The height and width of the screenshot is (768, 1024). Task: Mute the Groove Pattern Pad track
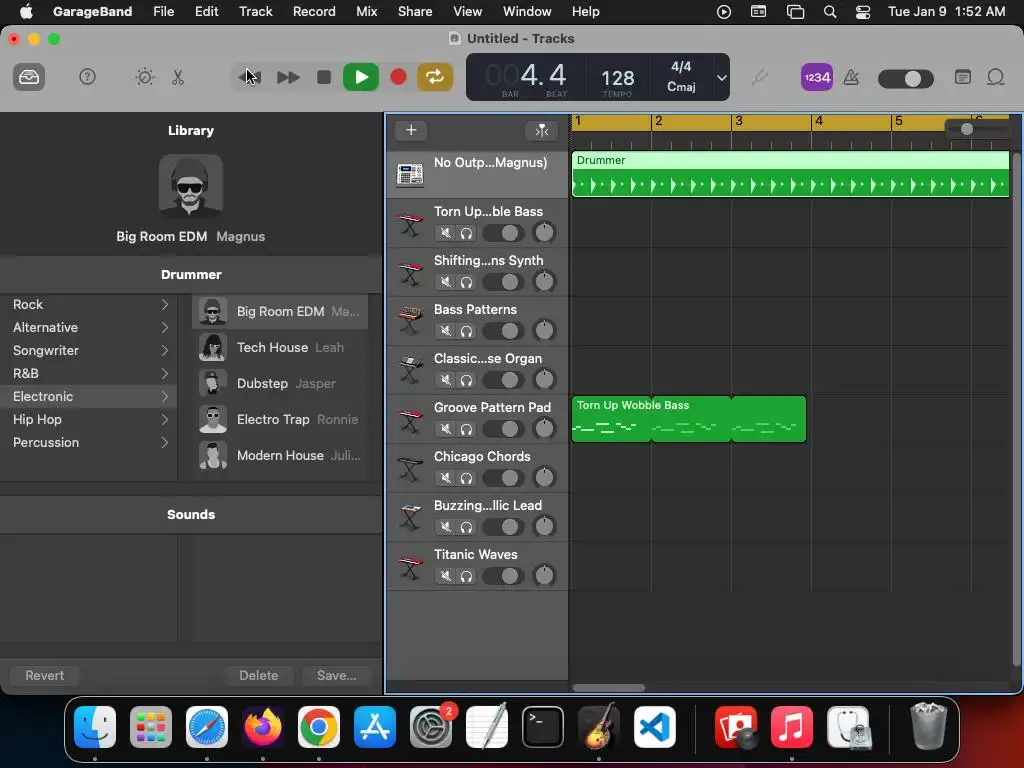click(445, 428)
